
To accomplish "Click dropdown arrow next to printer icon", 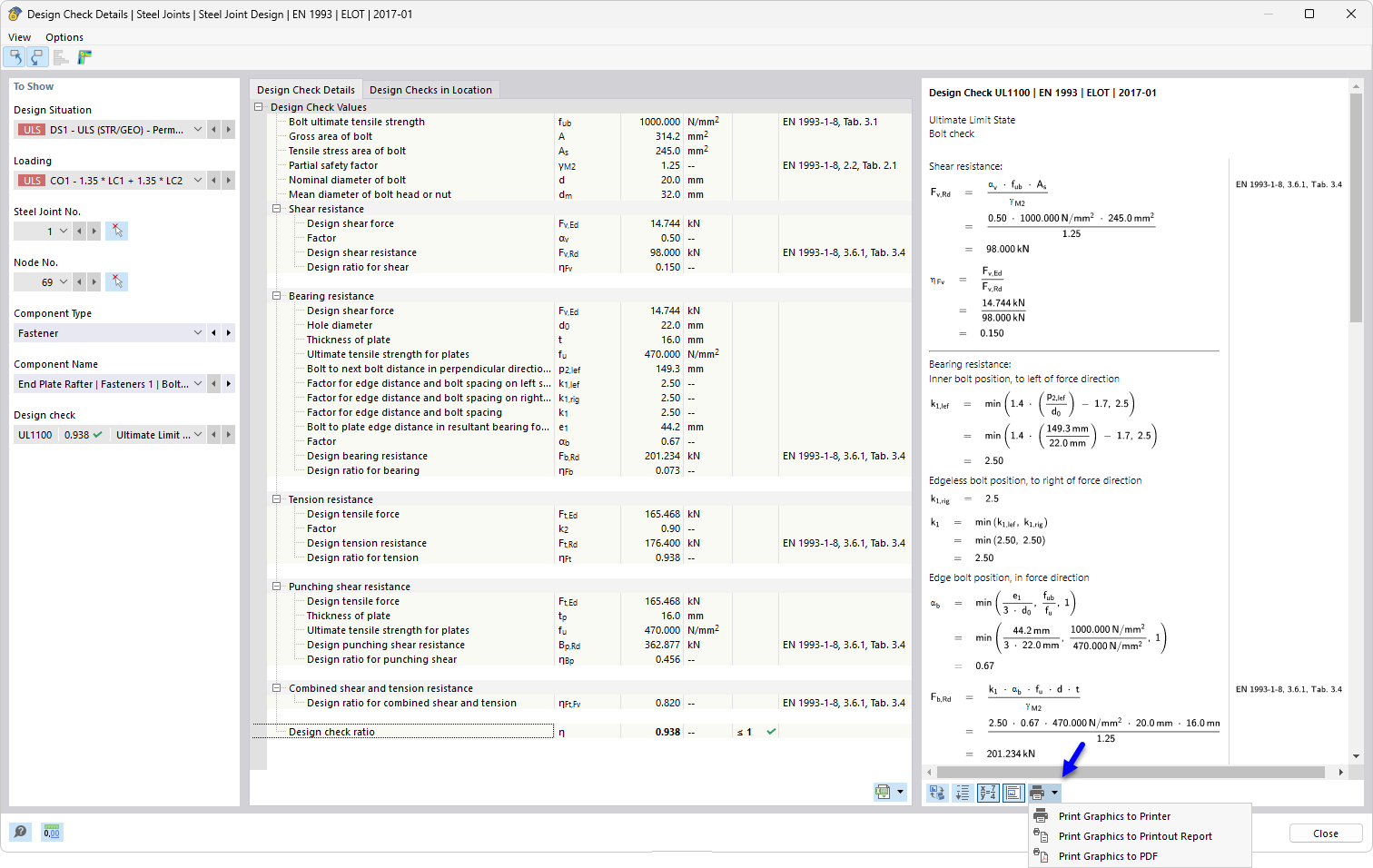I will (1055, 793).
